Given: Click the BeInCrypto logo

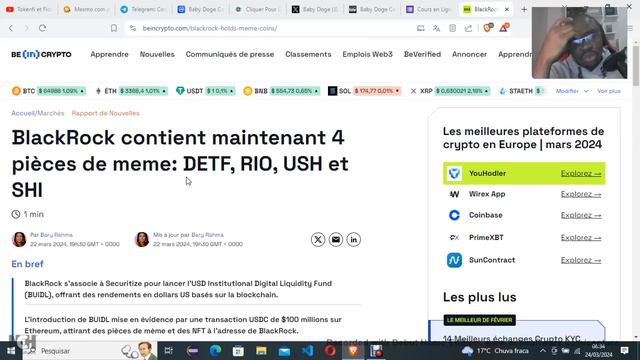Looking at the screenshot, I should coord(41,54).
